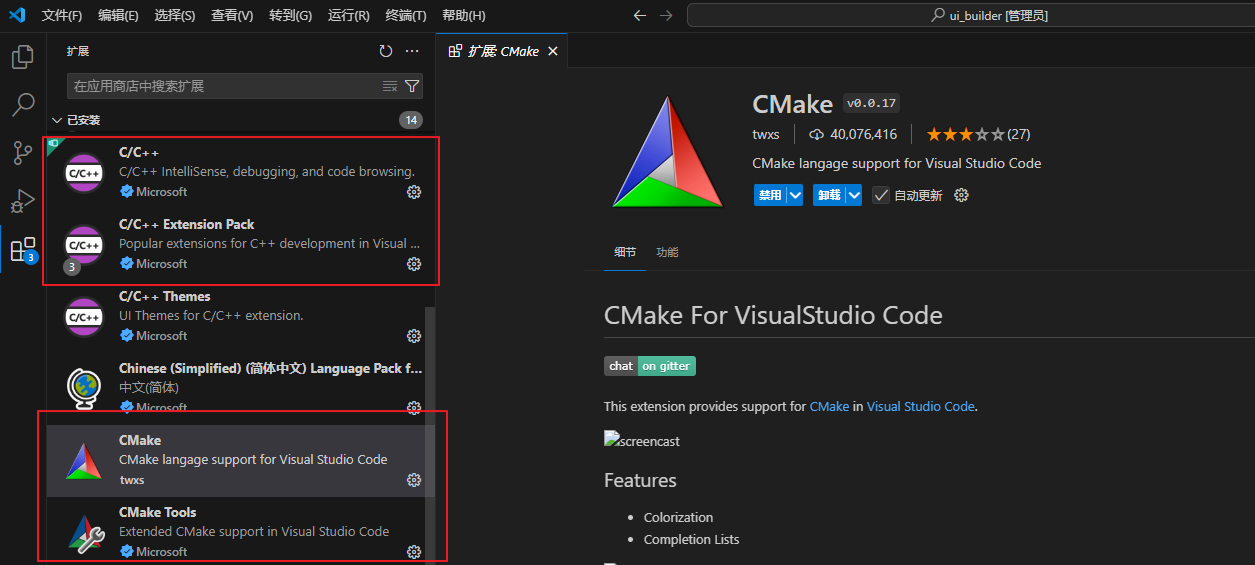Open the Explorer view in activity bar
Viewport: 1255px width, 565px height.
point(22,57)
